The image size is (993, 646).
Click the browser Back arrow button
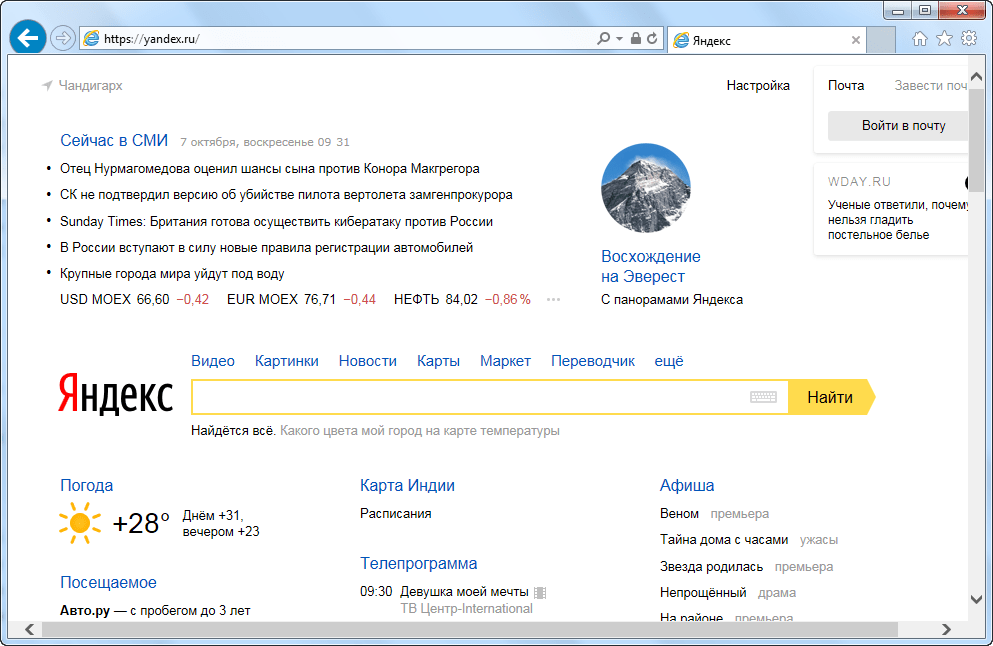coord(27,39)
